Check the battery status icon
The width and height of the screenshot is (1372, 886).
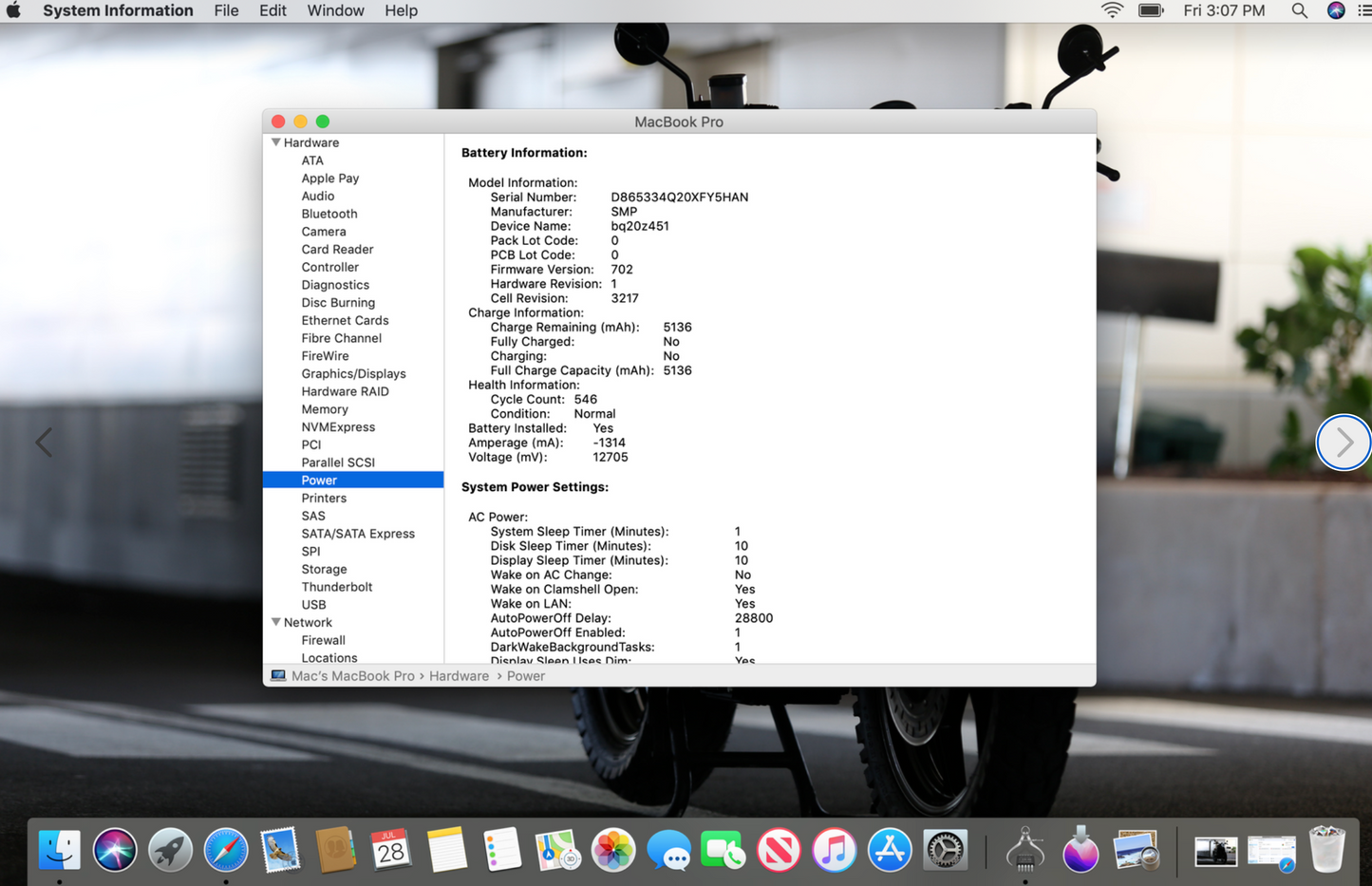pyautogui.click(x=1150, y=10)
